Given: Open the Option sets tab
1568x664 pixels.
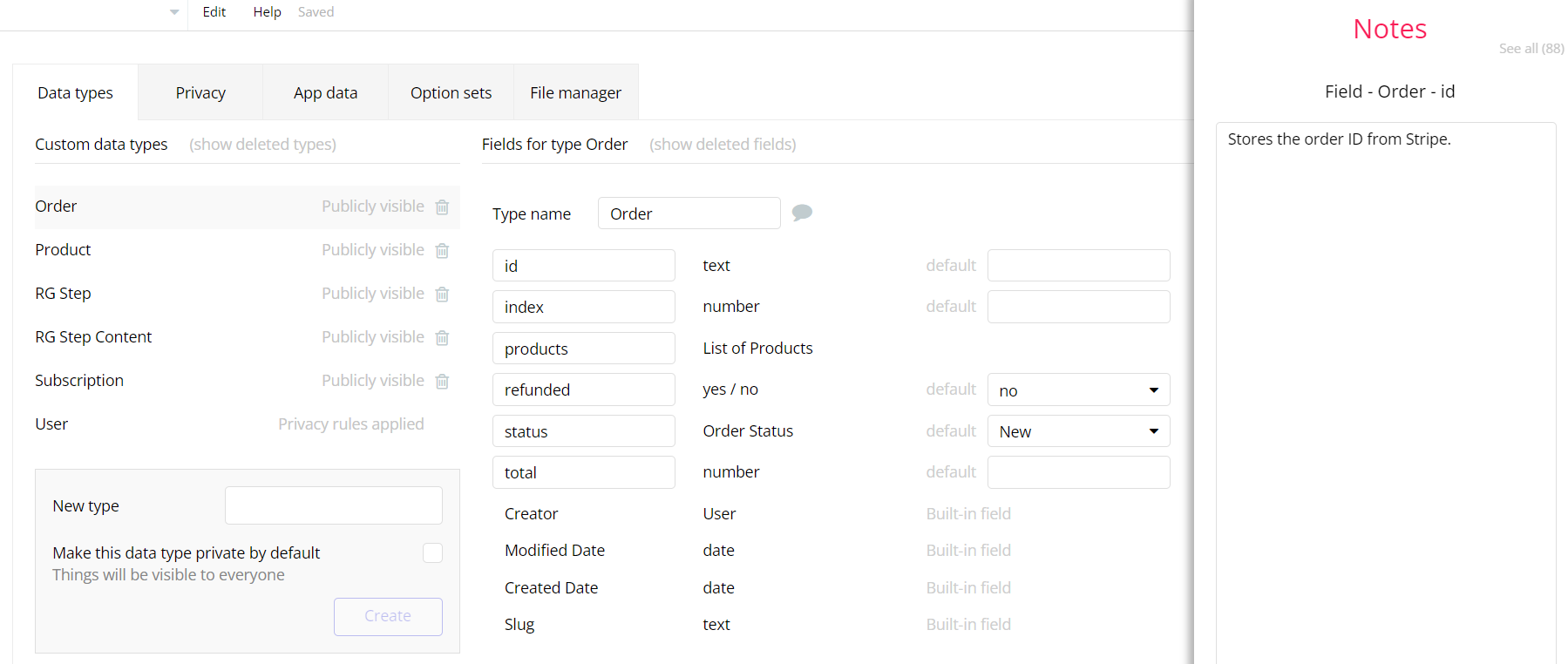Looking at the screenshot, I should tap(451, 92).
